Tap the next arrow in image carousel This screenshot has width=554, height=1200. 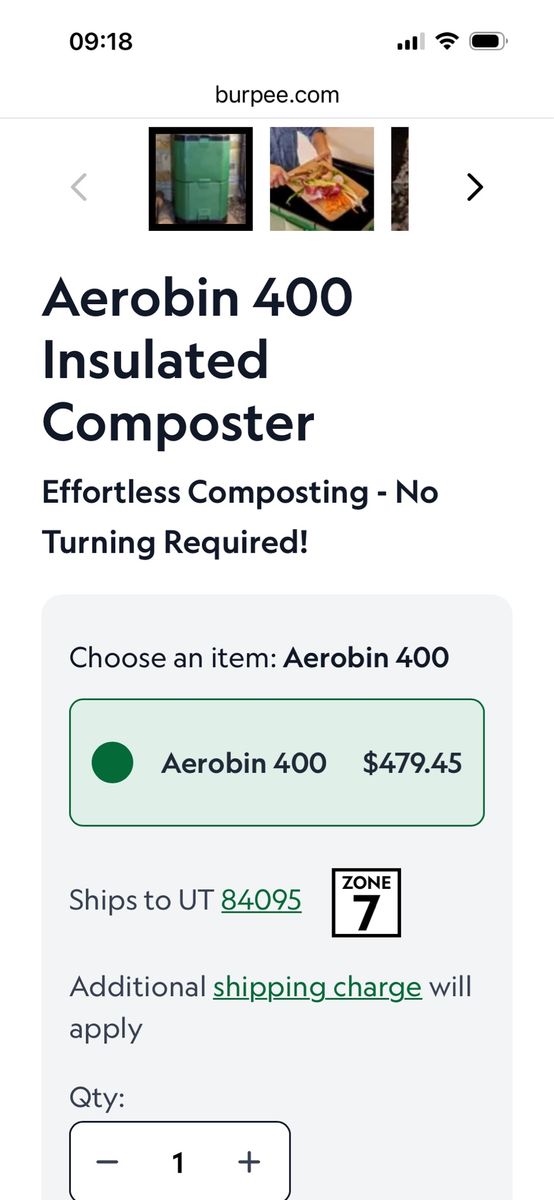(475, 187)
